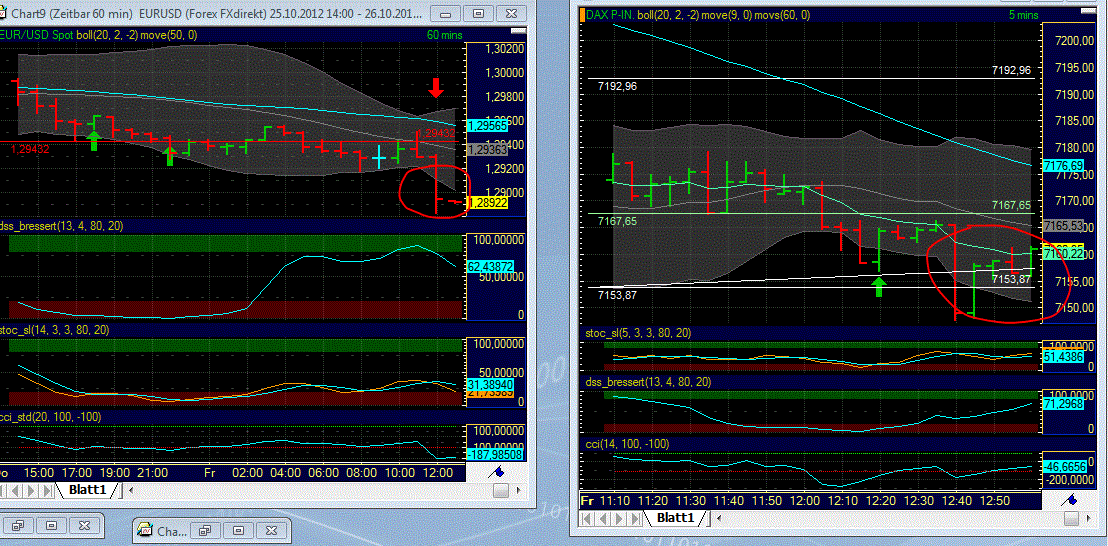Click the 62,43872 dss_bressert value label
Screen dimensions: 1108x546
(489, 267)
